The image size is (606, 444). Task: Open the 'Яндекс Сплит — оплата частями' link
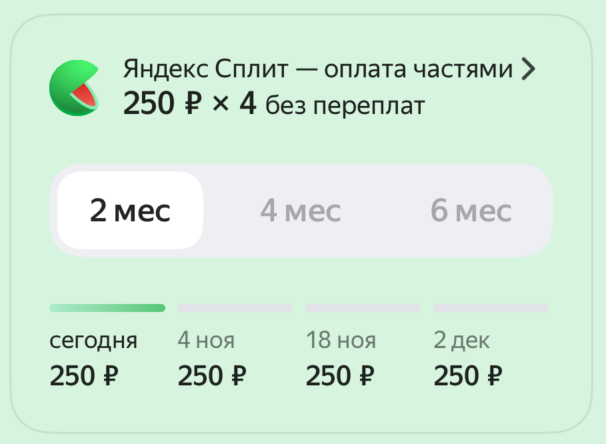click(318, 70)
